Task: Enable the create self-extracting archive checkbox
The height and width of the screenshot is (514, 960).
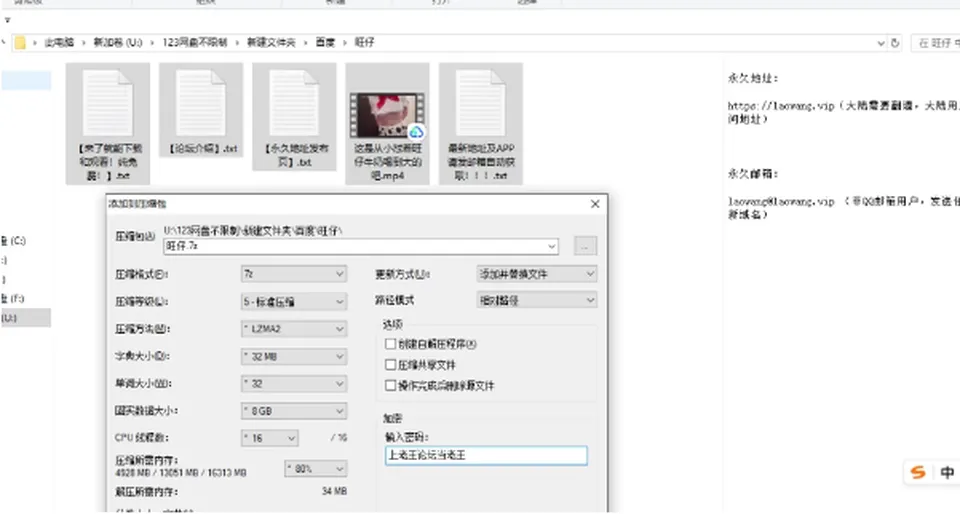Action: [x=391, y=344]
